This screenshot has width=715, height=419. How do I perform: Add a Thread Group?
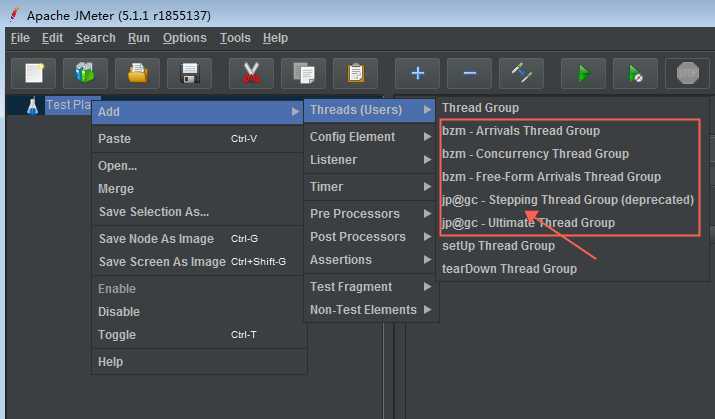click(571, 108)
